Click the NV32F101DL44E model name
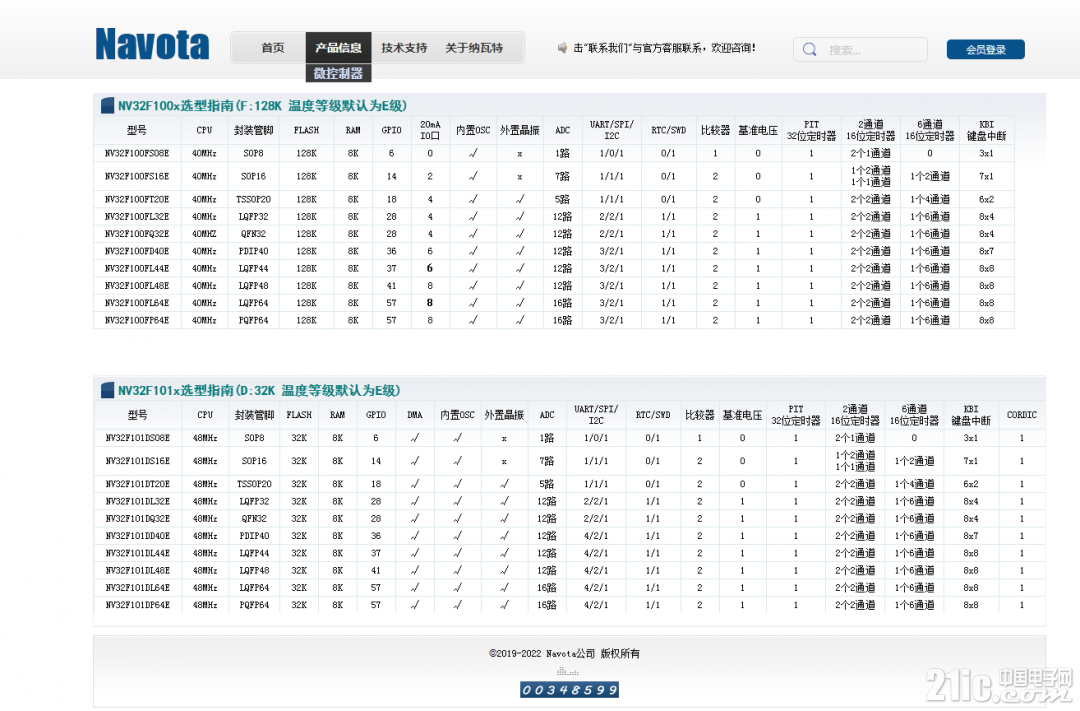 click(138, 553)
